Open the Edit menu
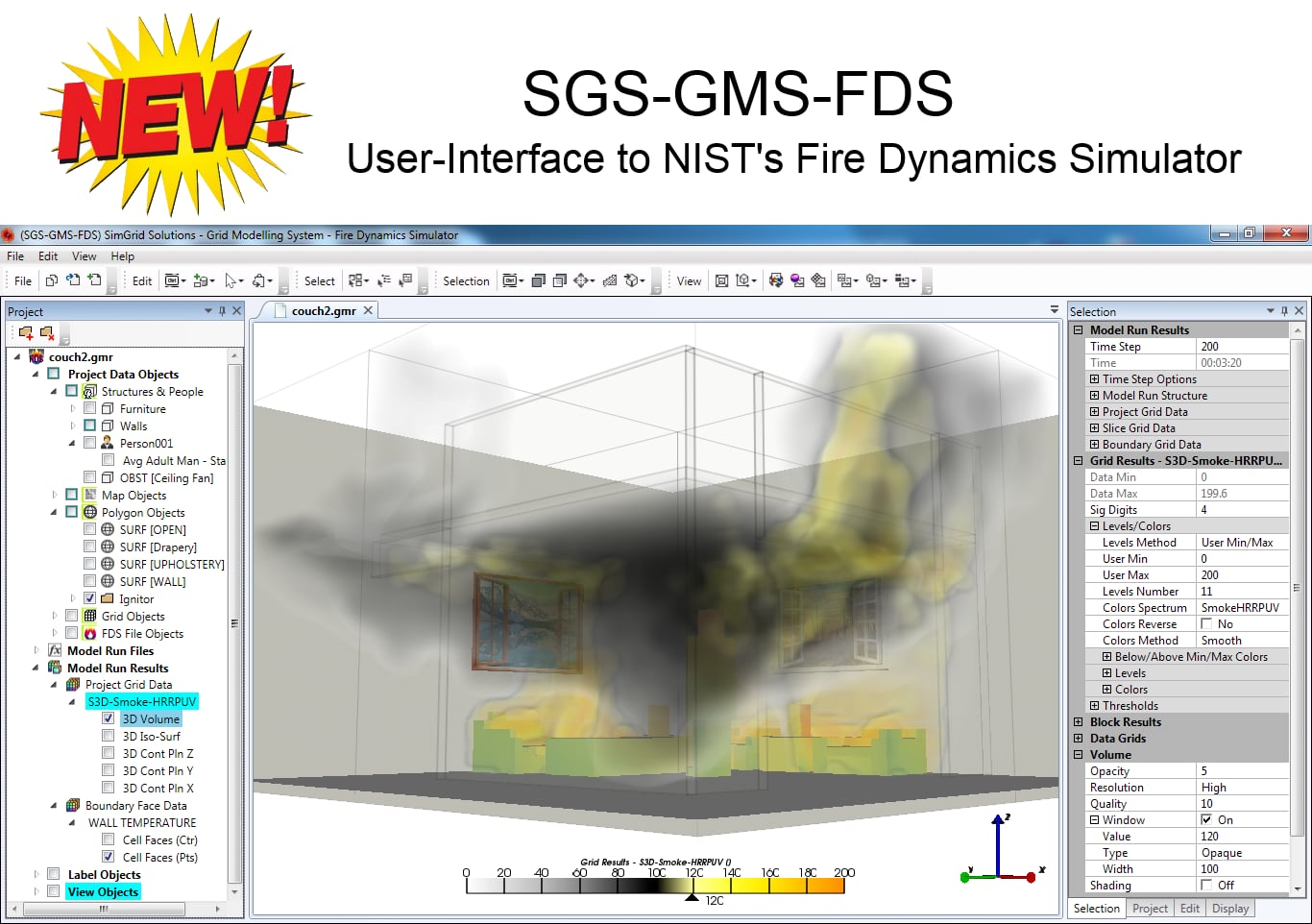This screenshot has height=924, width=1312. pos(48,256)
